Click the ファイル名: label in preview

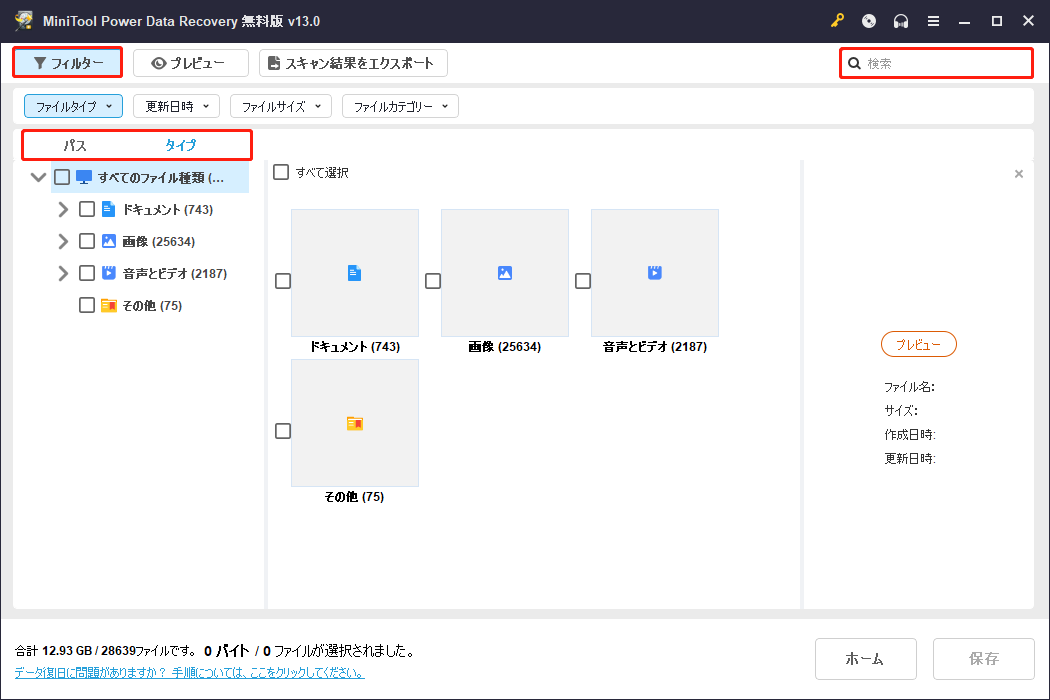[x=909, y=387]
